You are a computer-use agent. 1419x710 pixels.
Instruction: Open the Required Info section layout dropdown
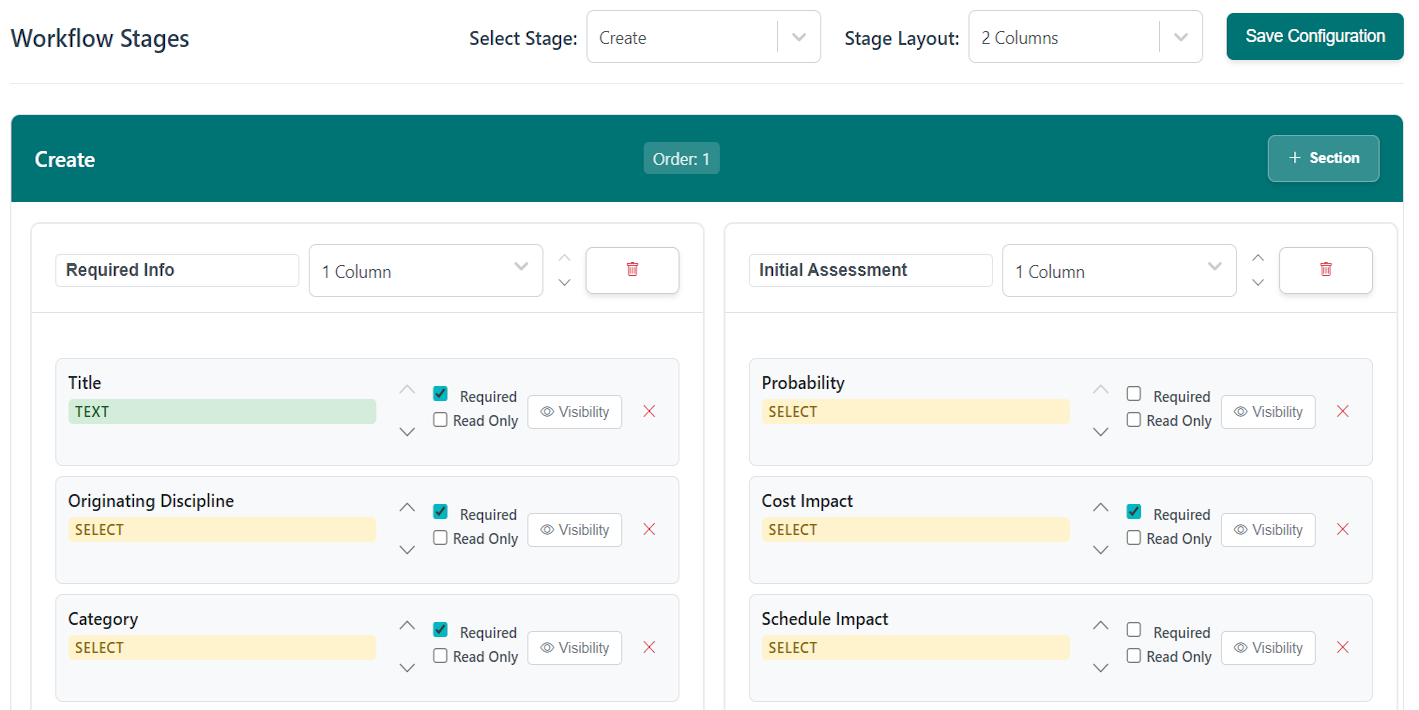click(425, 270)
